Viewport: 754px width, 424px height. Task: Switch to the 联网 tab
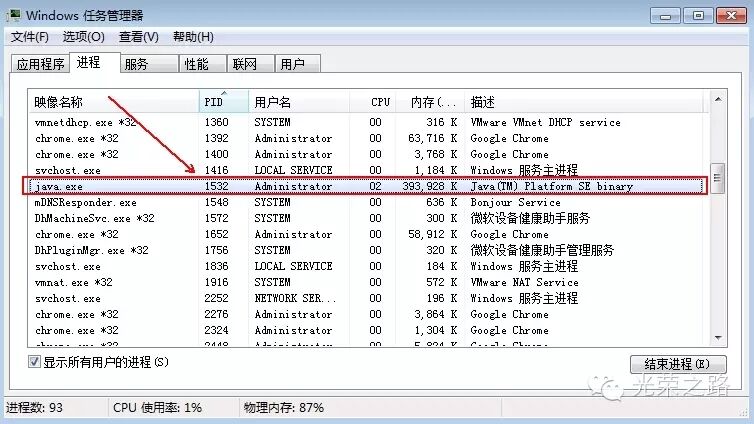click(x=251, y=64)
